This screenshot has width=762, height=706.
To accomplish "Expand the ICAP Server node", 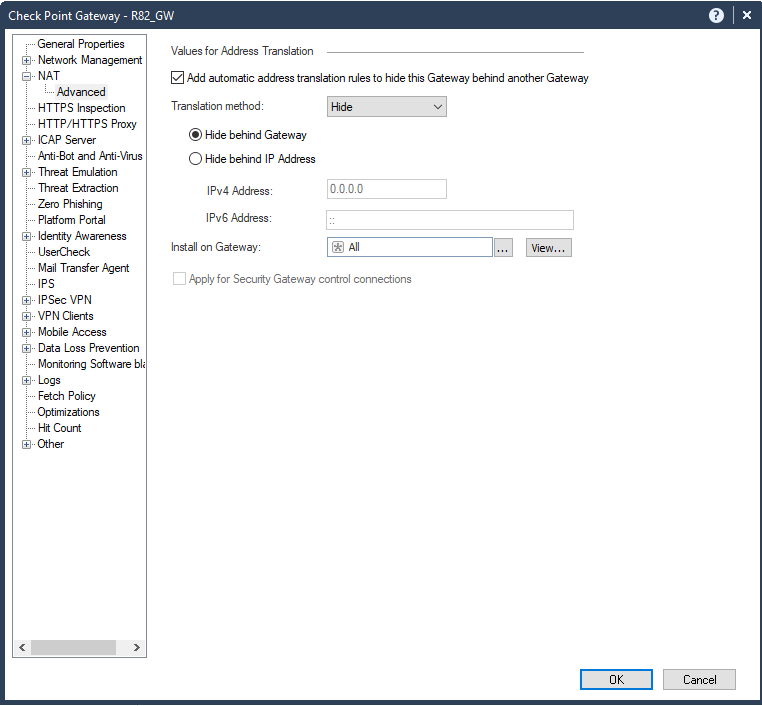I will [26, 141].
